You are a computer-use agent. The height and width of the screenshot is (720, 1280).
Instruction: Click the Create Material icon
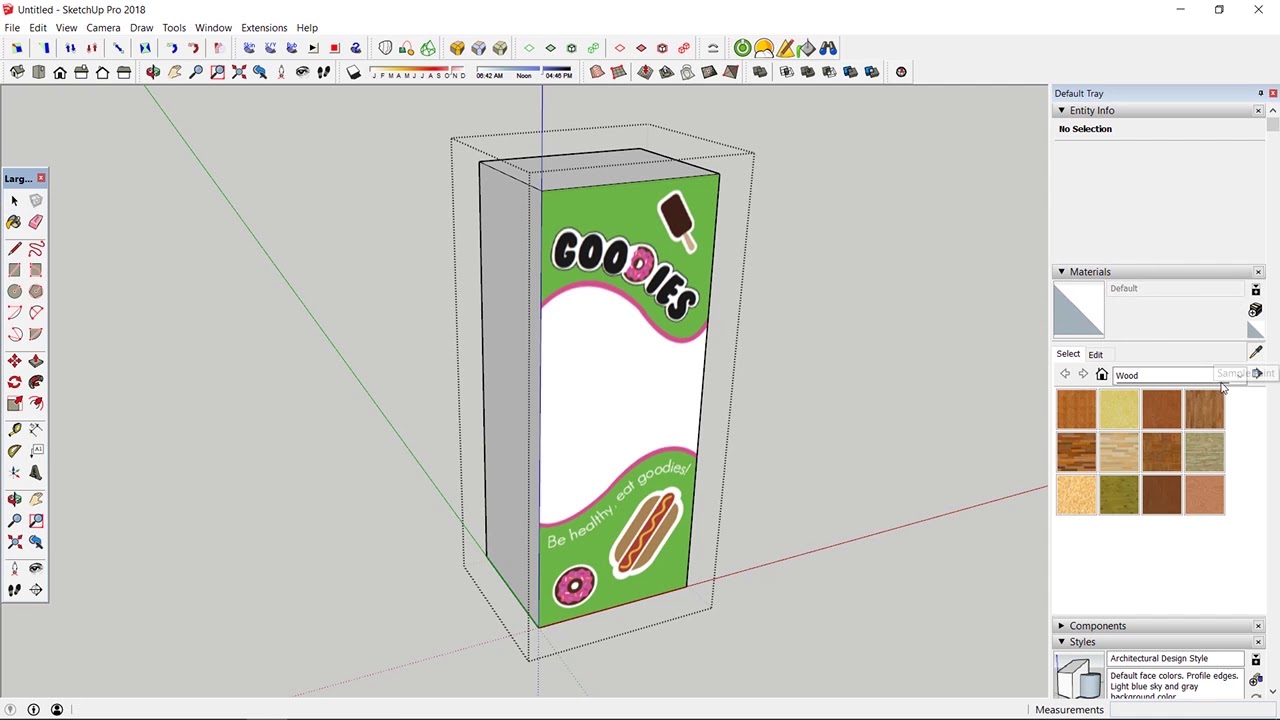point(1256,310)
